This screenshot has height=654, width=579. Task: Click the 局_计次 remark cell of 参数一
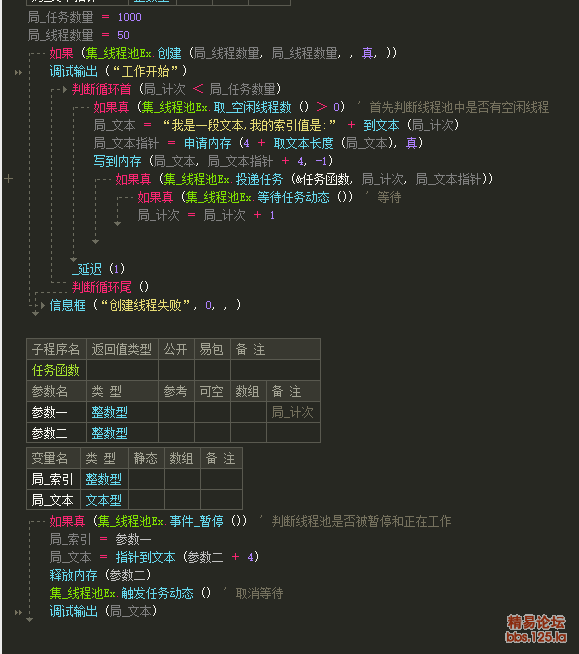pos(293,412)
